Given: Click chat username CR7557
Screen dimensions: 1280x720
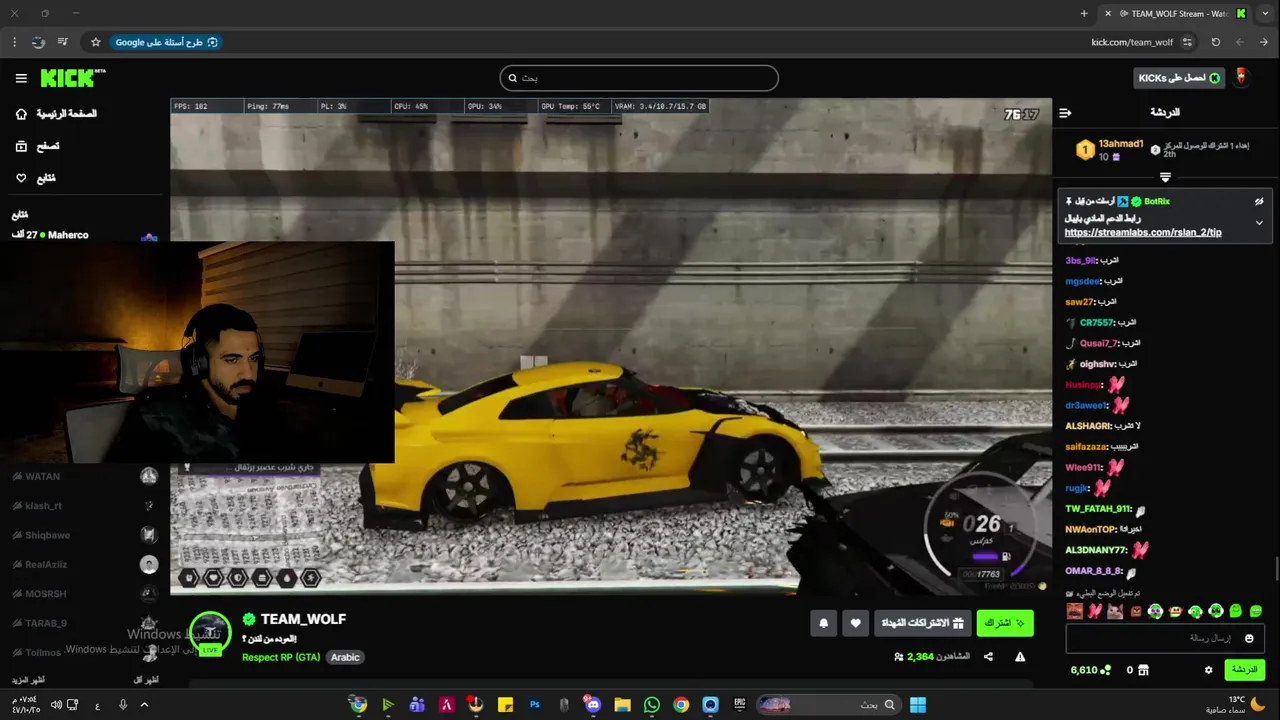Looking at the screenshot, I should click(1097, 323).
